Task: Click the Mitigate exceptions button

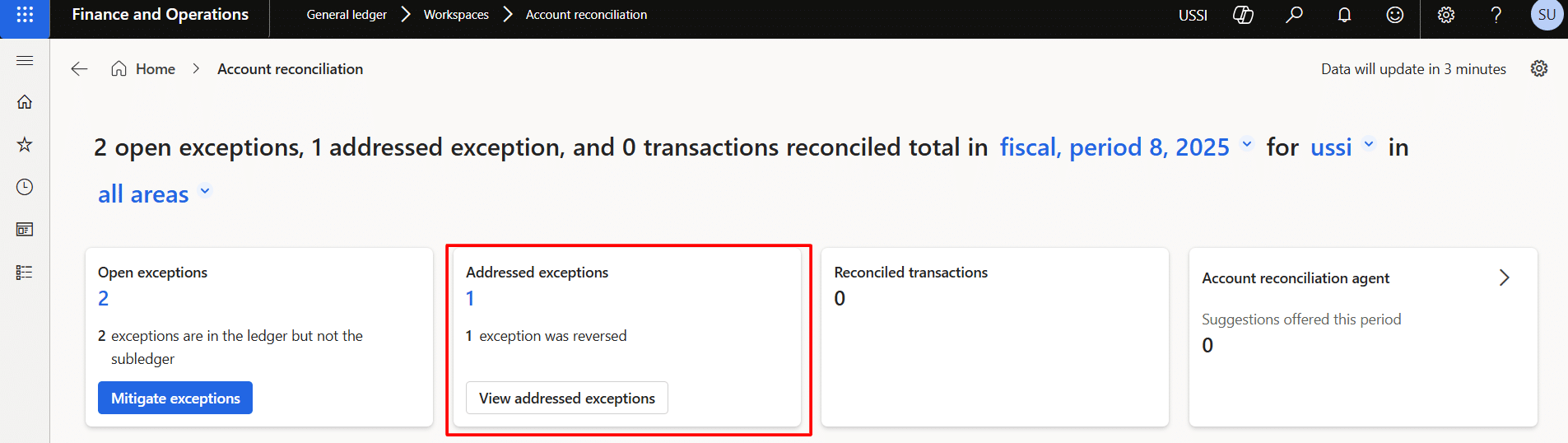Action: coord(175,398)
